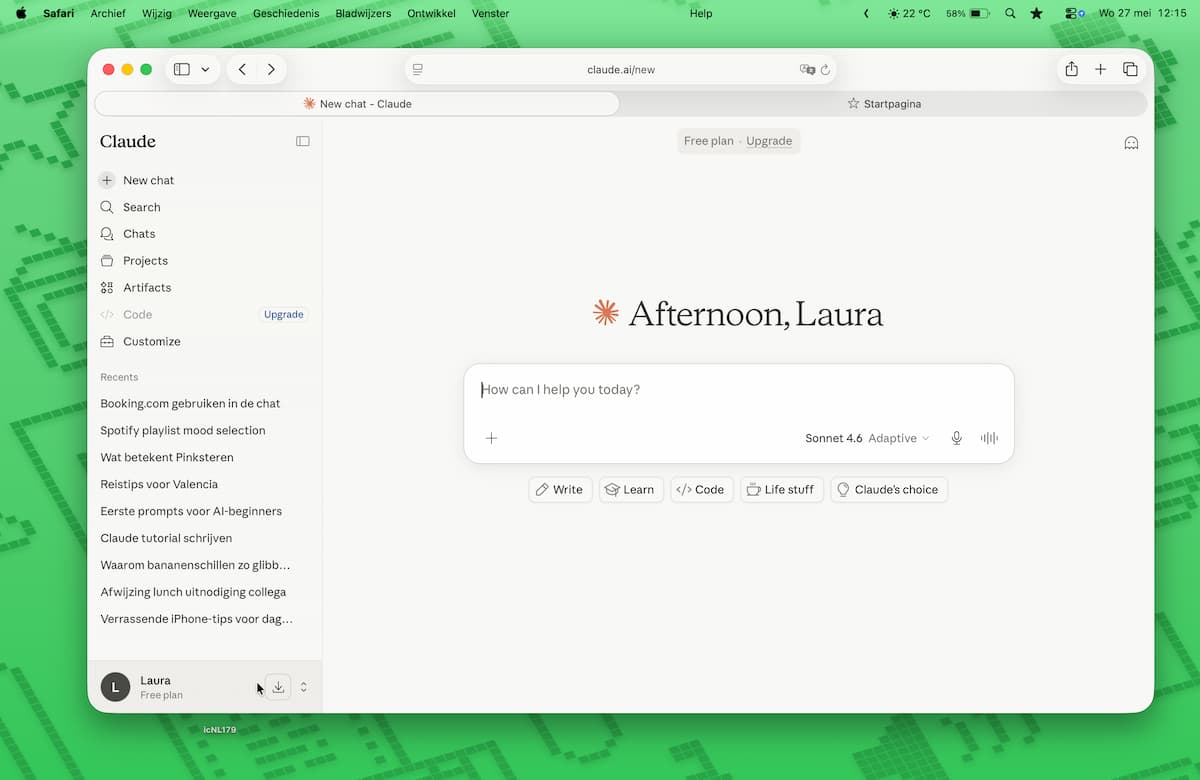Click the microphone dictation icon
Viewport: 1200px width, 780px height.
(957, 438)
